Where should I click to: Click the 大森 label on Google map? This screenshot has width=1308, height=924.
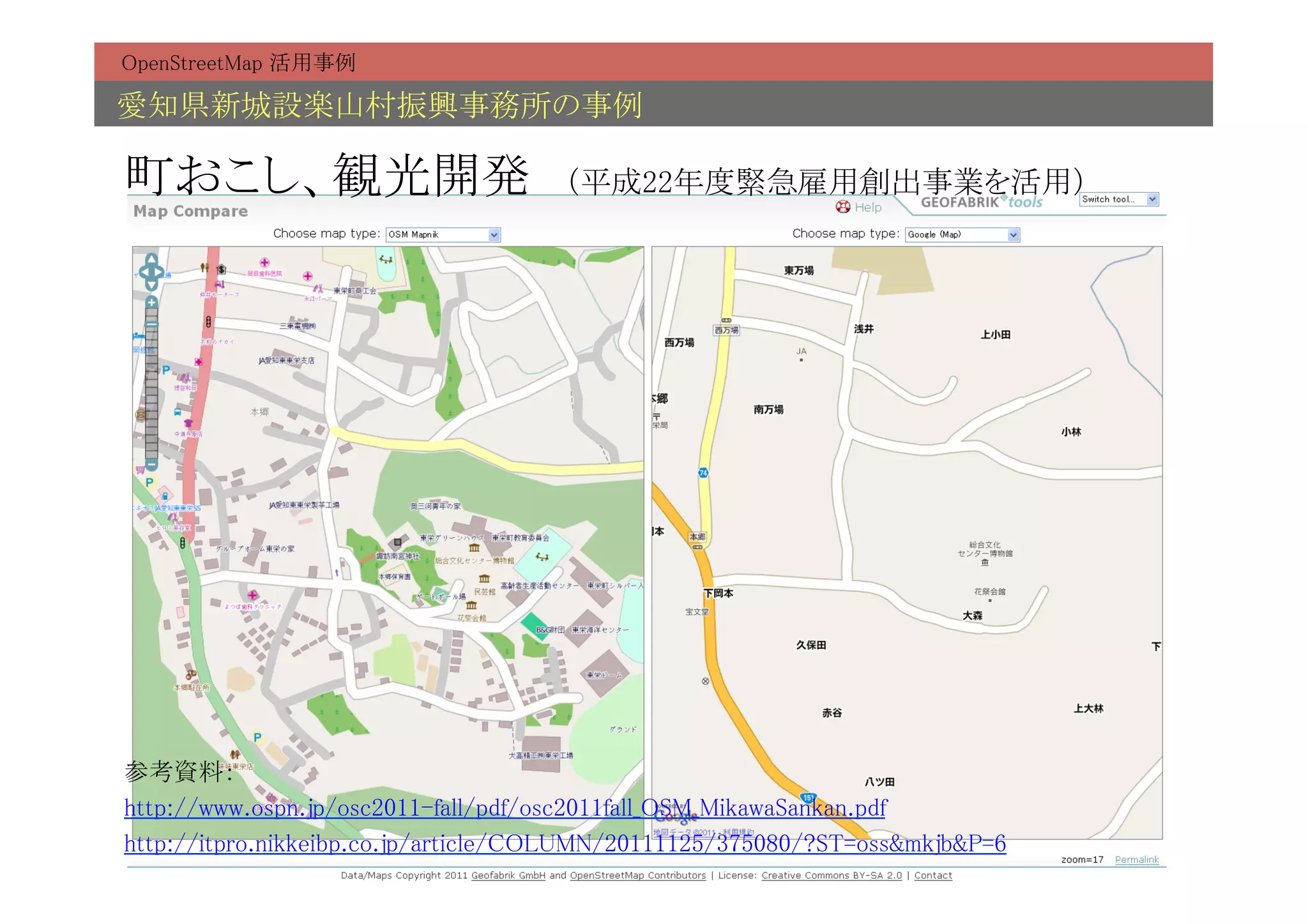[973, 616]
